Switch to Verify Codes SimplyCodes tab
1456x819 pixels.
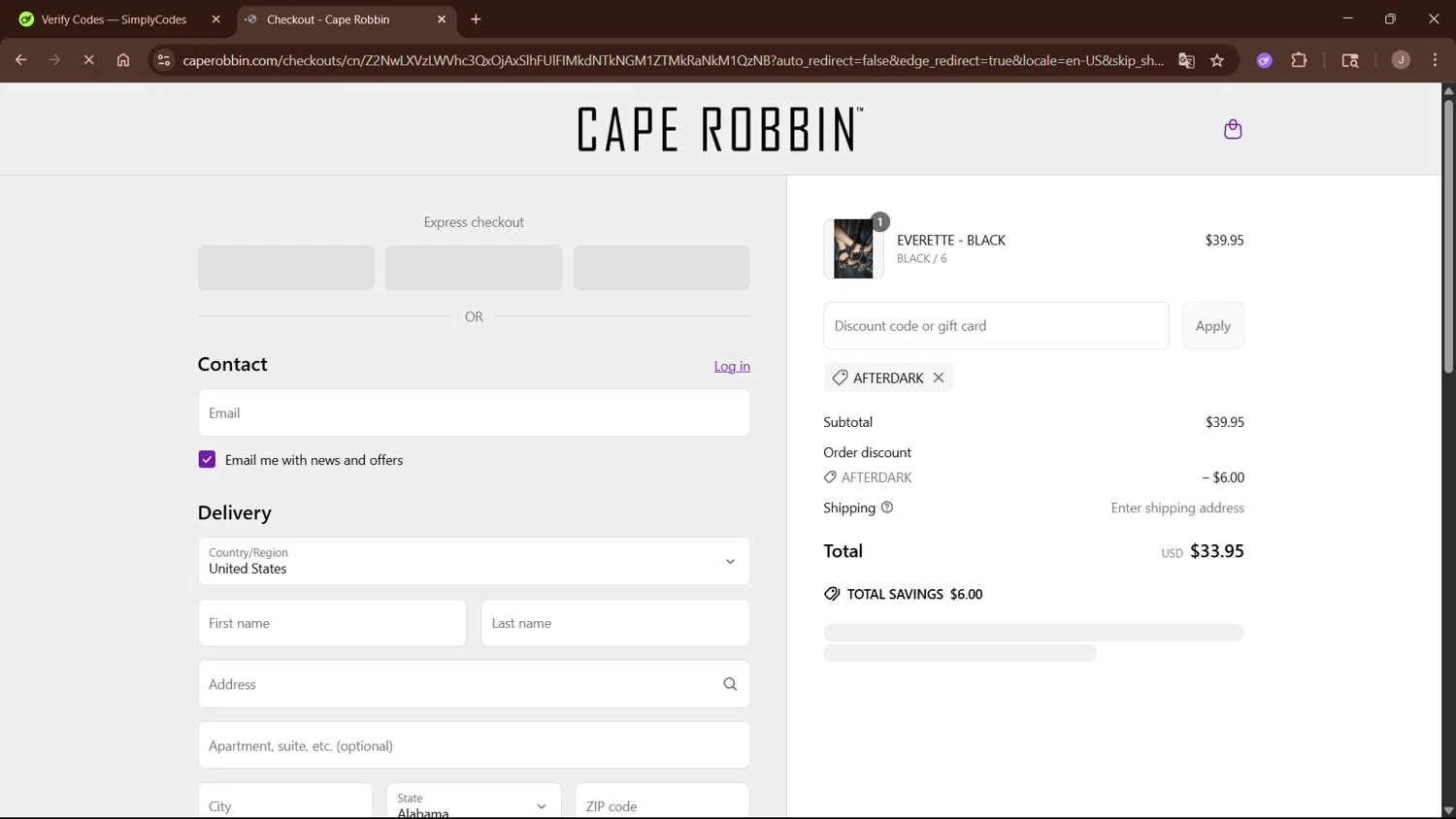115,19
